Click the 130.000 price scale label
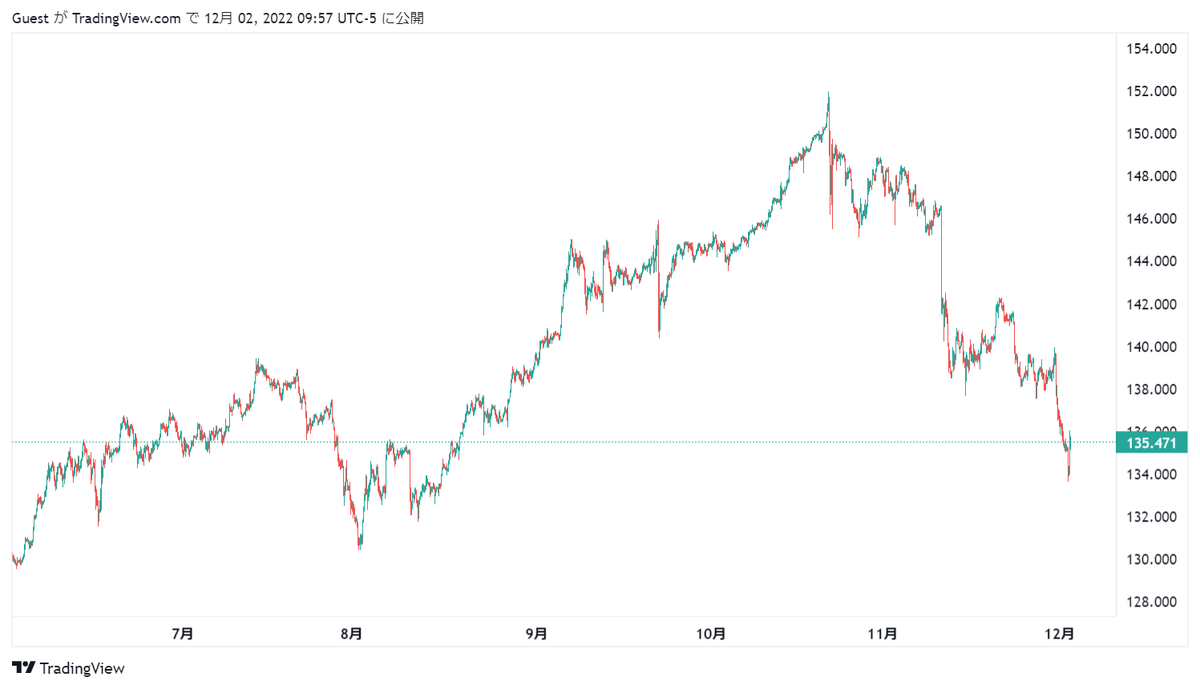The image size is (1200, 689). tap(1149, 559)
